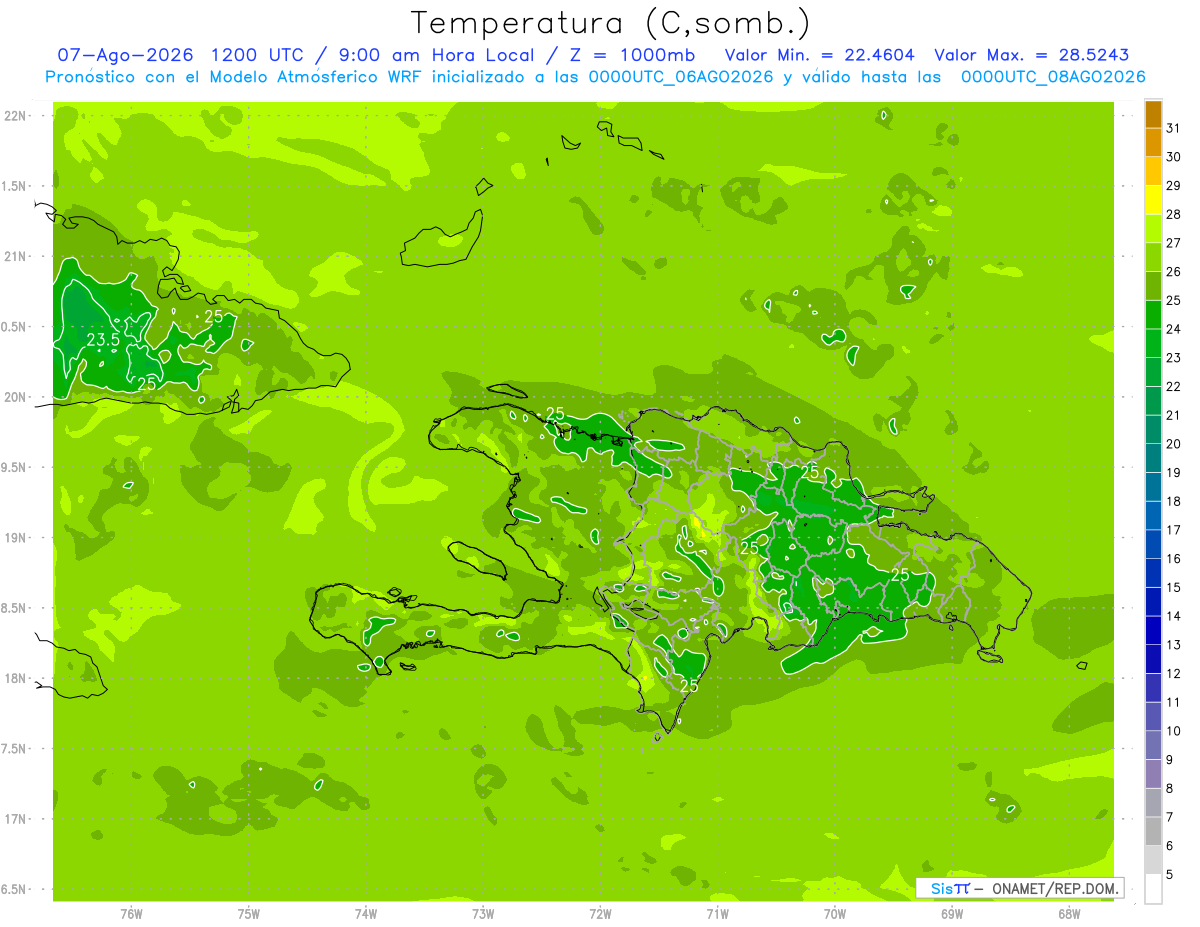This screenshot has height=927, width=1200.
Task: Click the gray swatch between 6 and 7
Action: point(1153,831)
